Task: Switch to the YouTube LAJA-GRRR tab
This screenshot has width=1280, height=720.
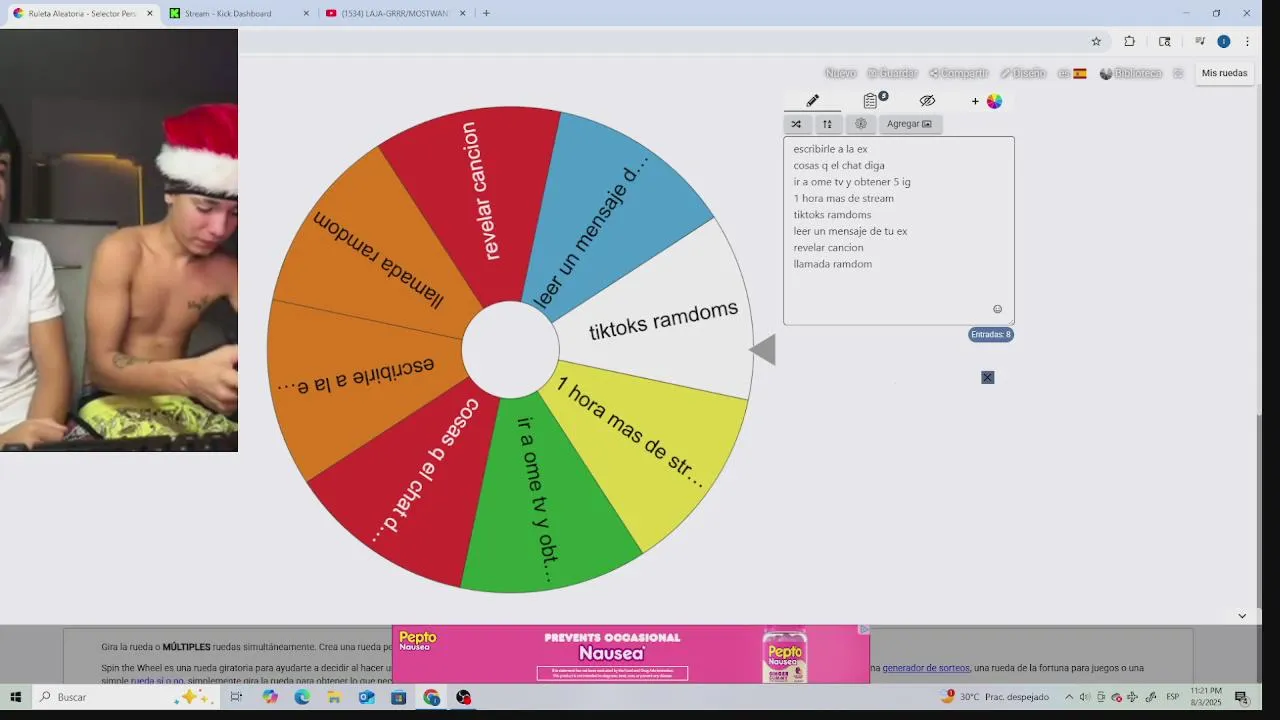Action: [396, 13]
